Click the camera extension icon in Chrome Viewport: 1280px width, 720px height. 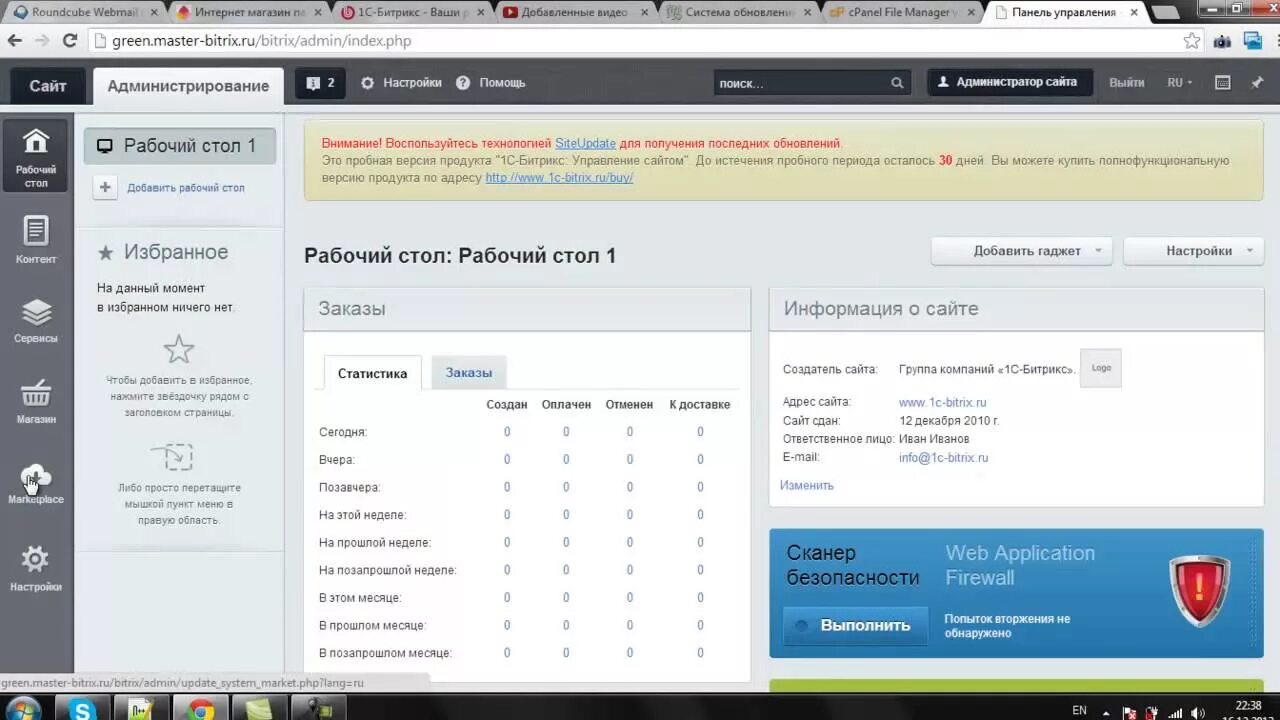[x=1222, y=41]
